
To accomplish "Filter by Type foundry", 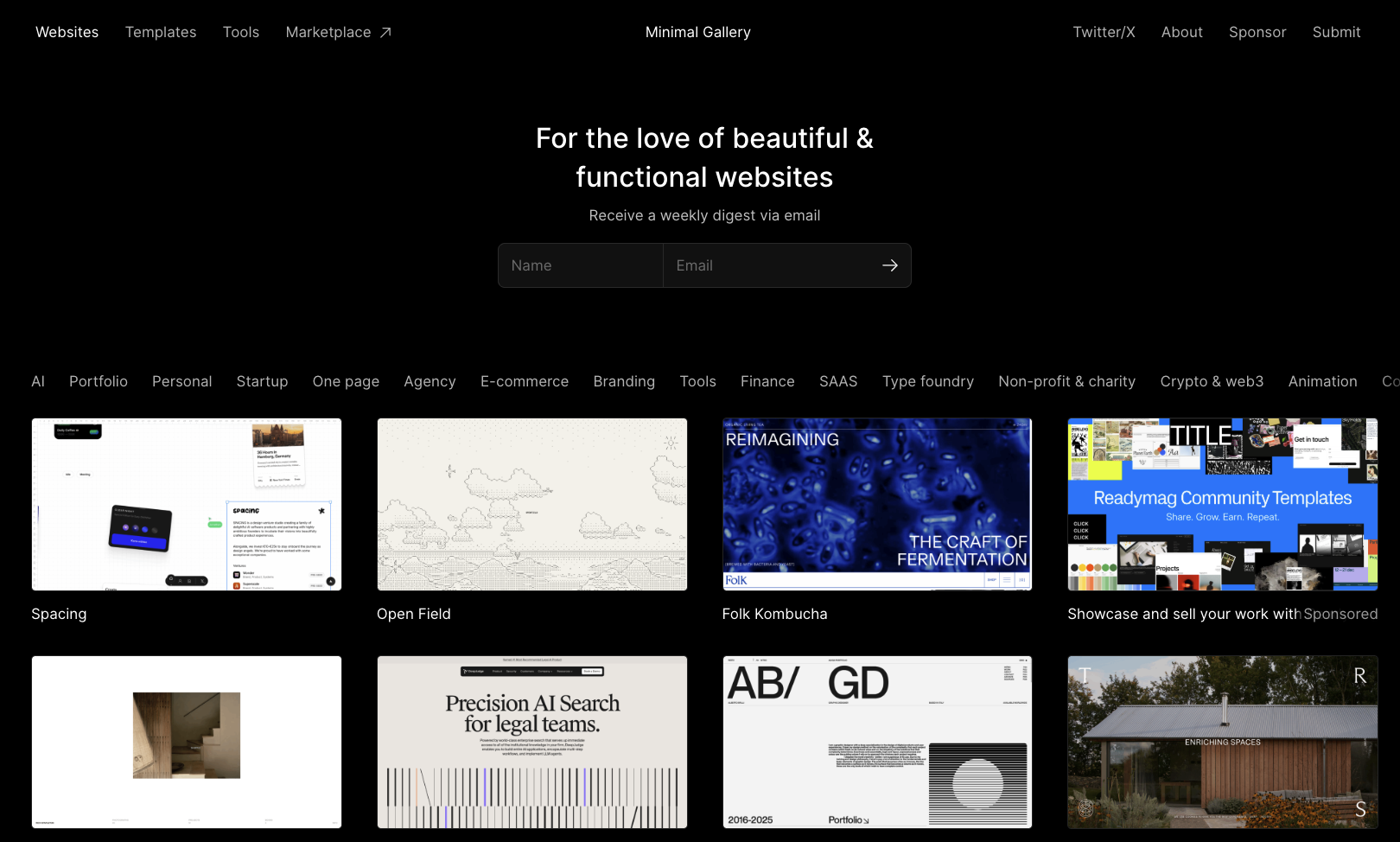I will point(928,381).
